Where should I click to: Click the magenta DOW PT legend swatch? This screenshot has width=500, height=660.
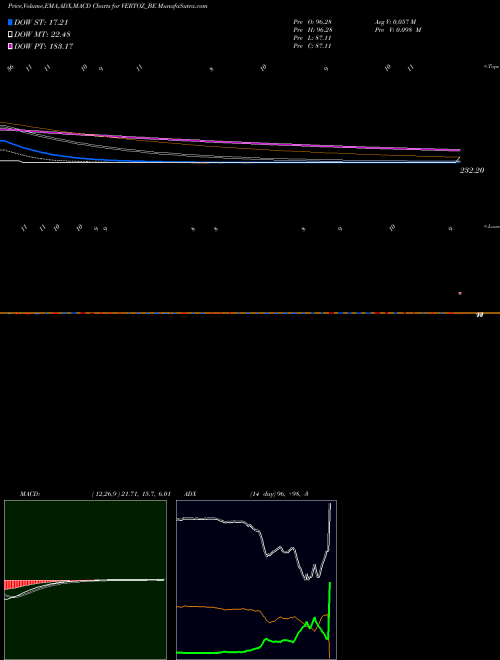10,46
